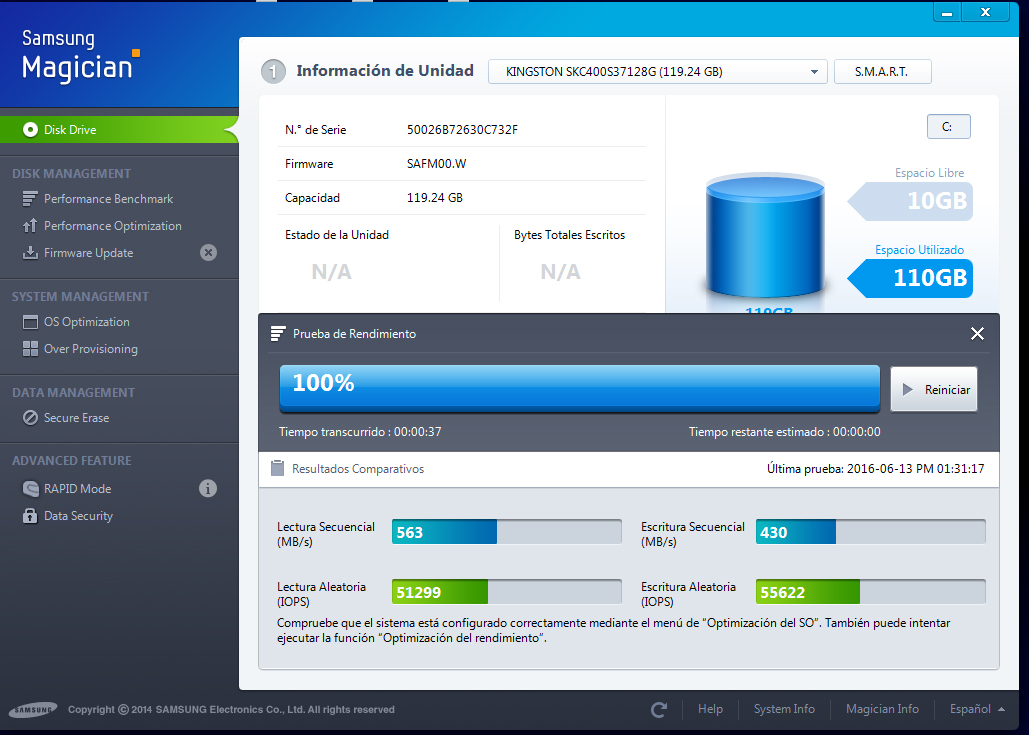Open RAPID Mode
The width and height of the screenshot is (1029, 735).
tap(77, 489)
